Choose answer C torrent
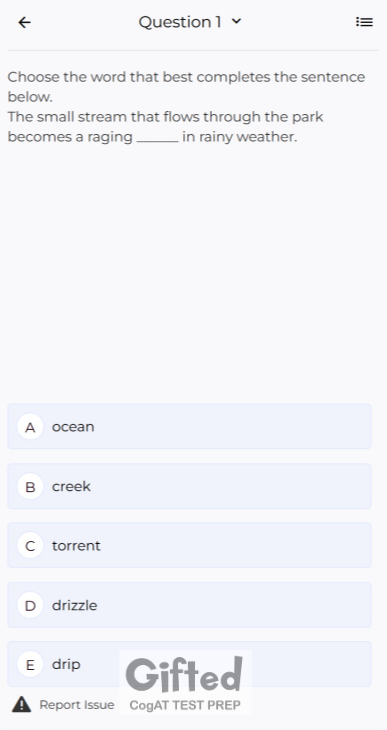The width and height of the screenshot is (387, 730). (x=190, y=545)
